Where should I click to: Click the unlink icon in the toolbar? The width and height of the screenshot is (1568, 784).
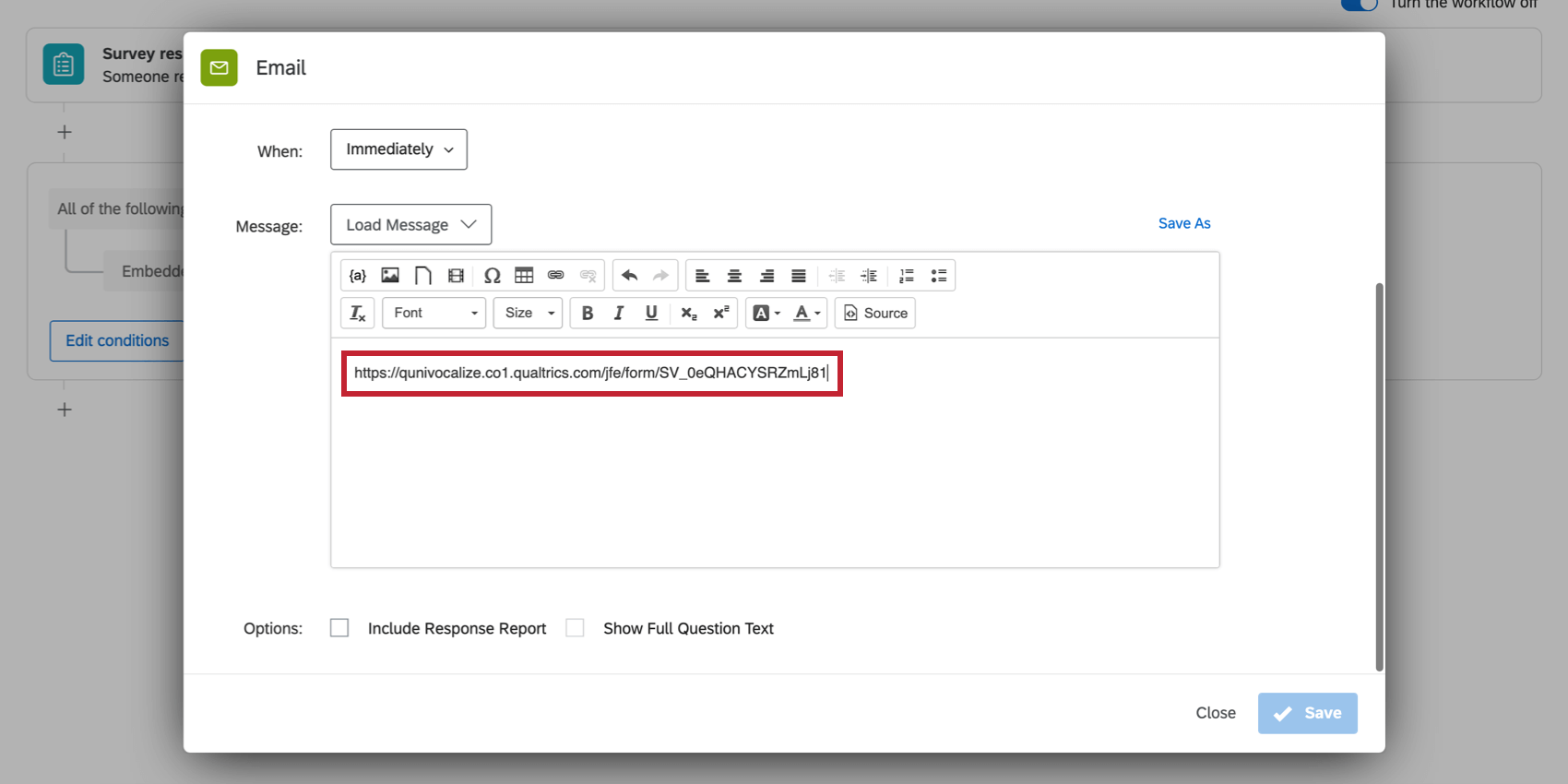coord(588,276)
